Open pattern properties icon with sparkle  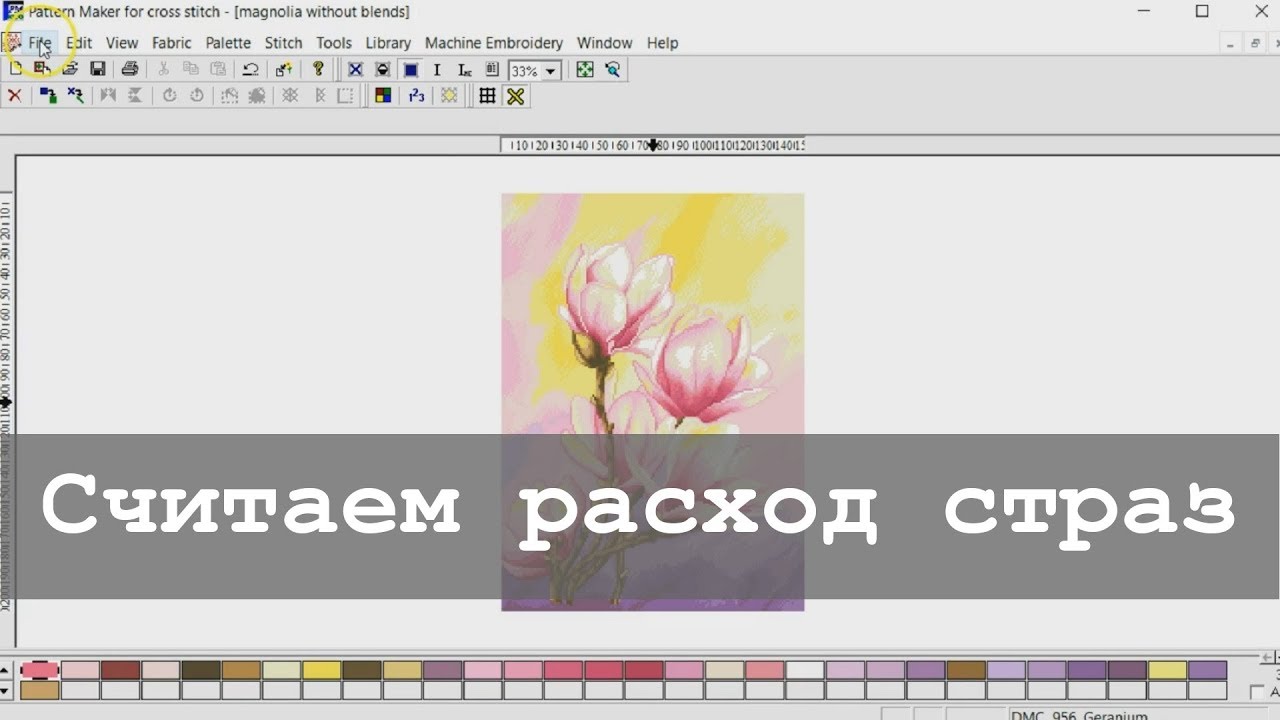point(284,69)
